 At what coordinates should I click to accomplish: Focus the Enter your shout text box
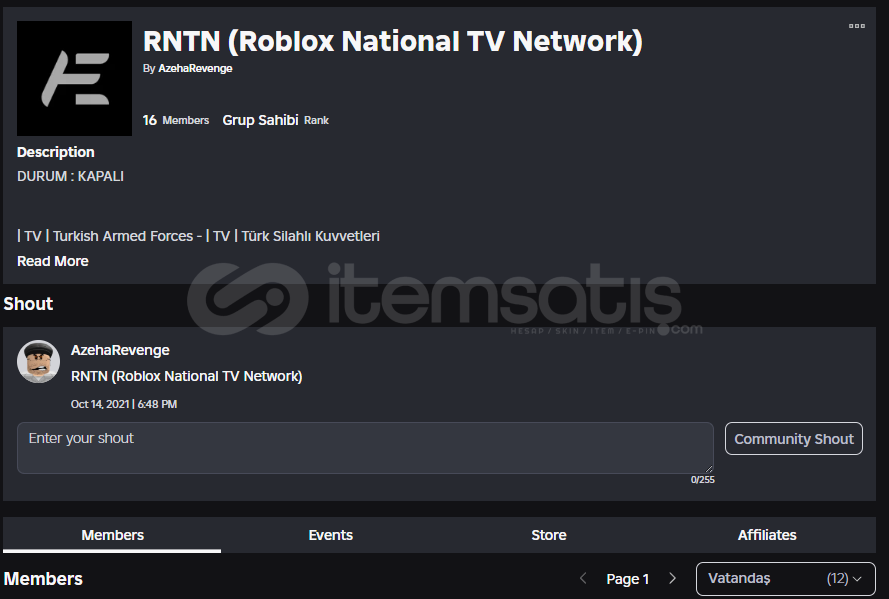click(x=365, y=448)
